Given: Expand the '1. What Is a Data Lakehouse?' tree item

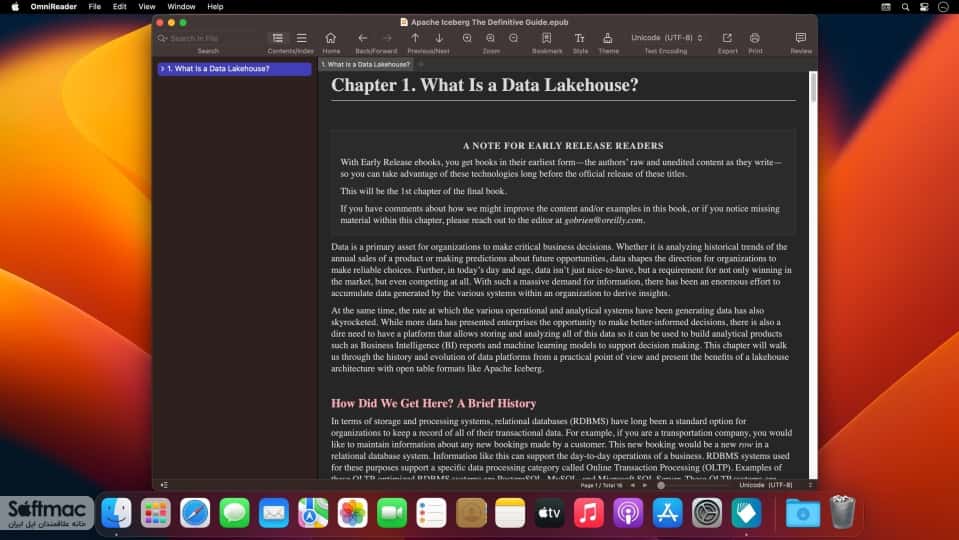Looking at the screenshot, I should (x=162, y=69).
